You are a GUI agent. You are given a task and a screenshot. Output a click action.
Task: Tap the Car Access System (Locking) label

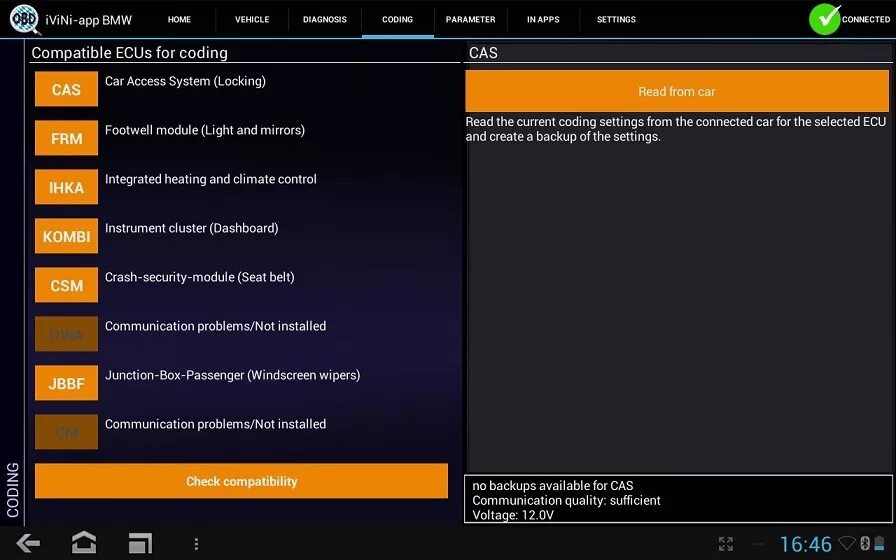point(185,81)
